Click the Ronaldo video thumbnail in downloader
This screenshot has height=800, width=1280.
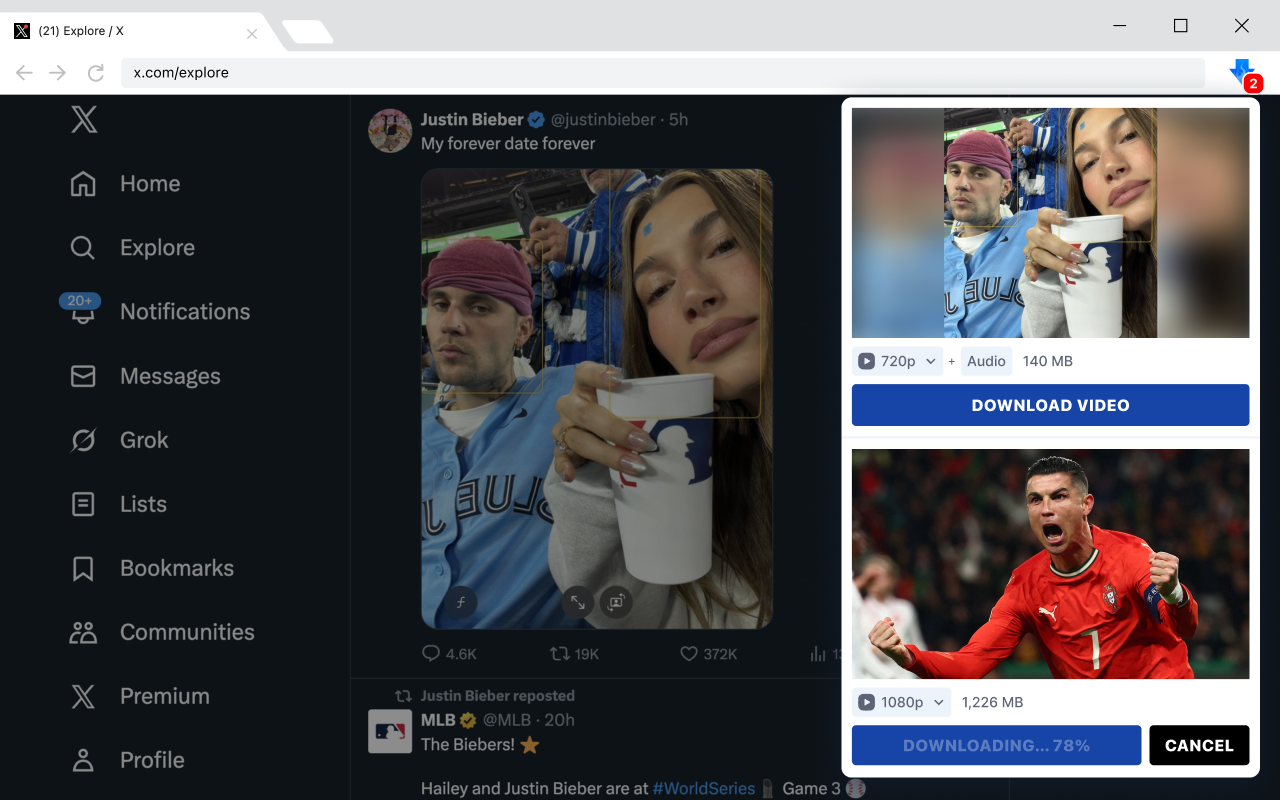[x=1050, y=564]
